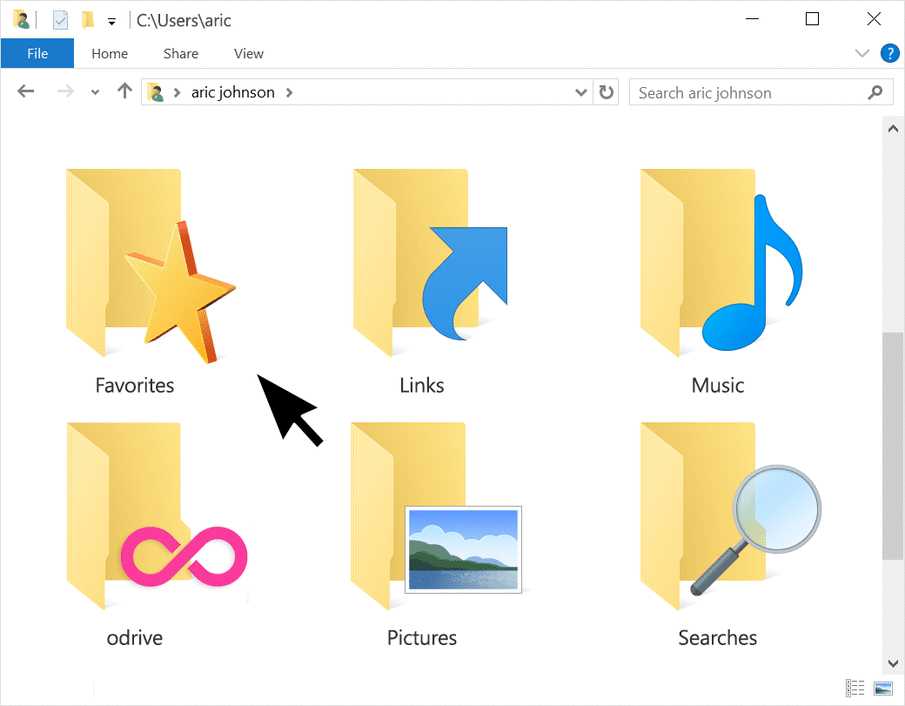
Task: Select the odrive folder label
Action: (134, 638)
